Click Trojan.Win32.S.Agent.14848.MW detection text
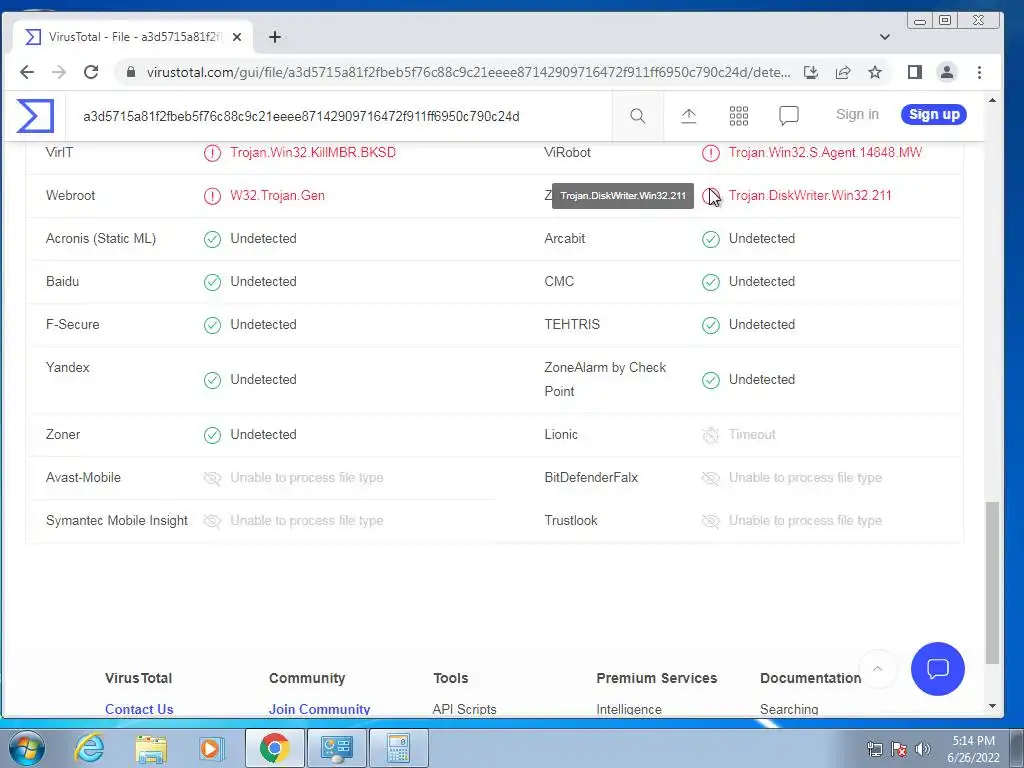This screenshot has width=1024, height=768. [x=825, y=152]
